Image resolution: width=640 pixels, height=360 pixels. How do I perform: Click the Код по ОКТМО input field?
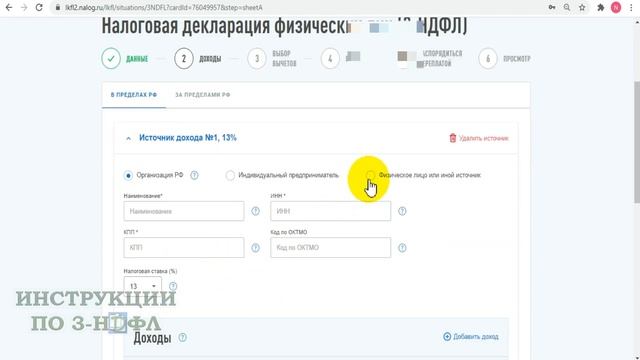pyautogui.click(x=331, y=247)
